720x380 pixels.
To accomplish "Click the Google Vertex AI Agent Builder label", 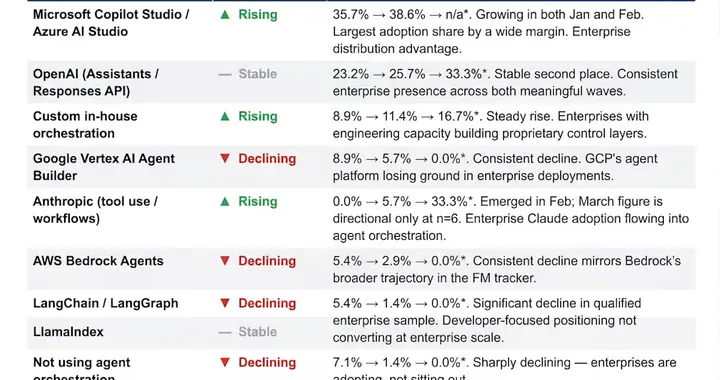I will [x=104, y=167].
